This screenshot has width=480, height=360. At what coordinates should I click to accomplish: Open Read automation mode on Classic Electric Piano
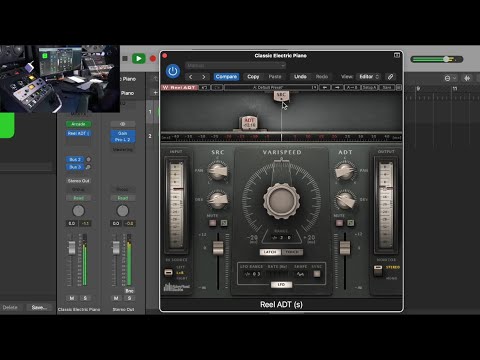click(79, 198)
